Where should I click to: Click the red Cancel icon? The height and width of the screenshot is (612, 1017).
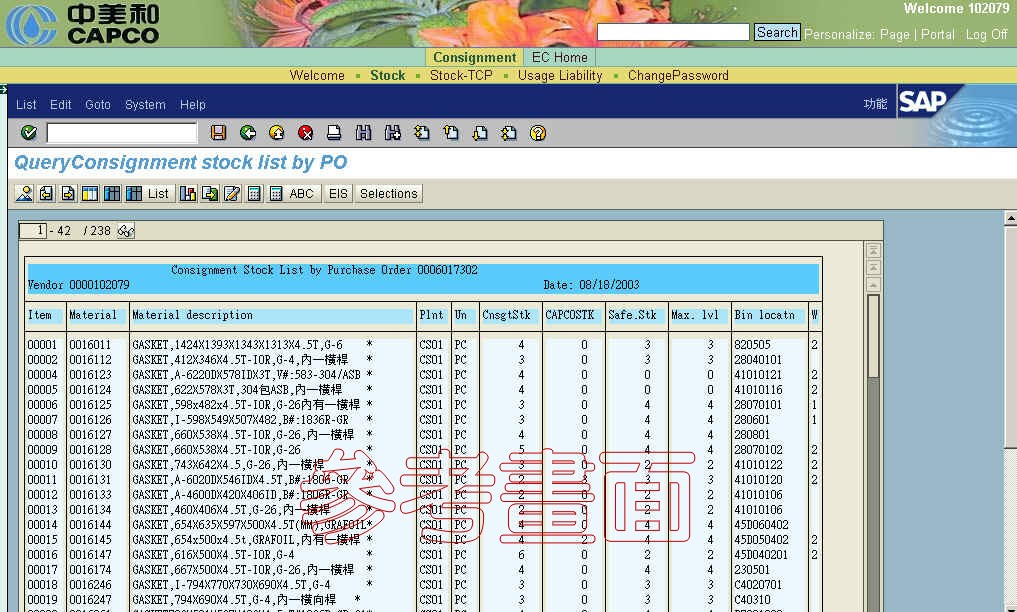(x=306, y=133)
